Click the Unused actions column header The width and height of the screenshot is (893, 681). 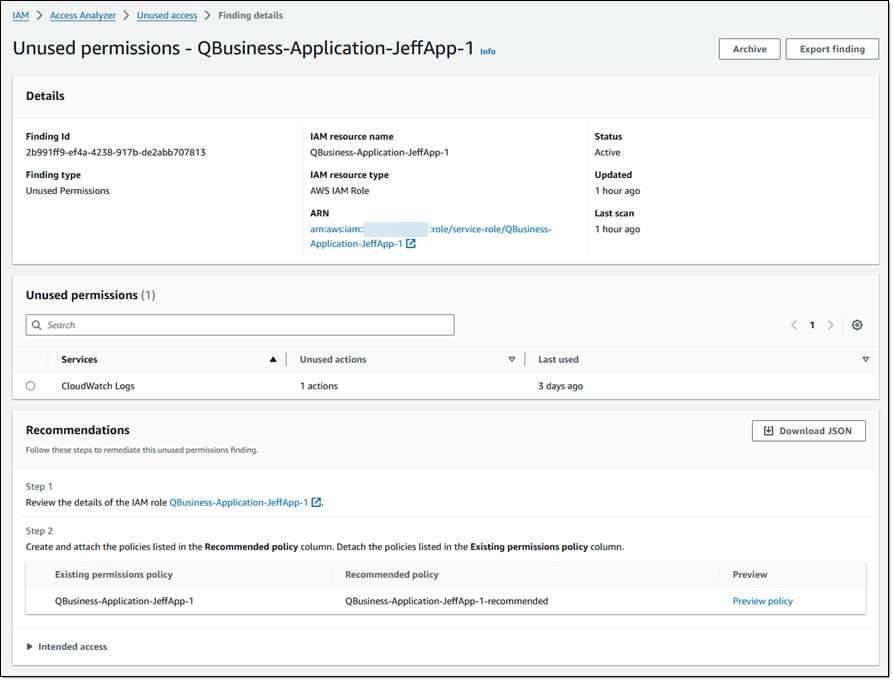tap(333, 359)
